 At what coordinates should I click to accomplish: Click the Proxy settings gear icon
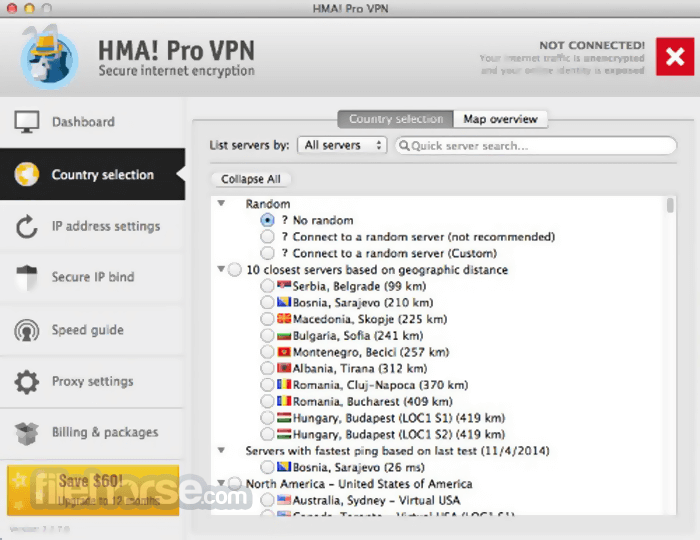click(x=27, y=382)
